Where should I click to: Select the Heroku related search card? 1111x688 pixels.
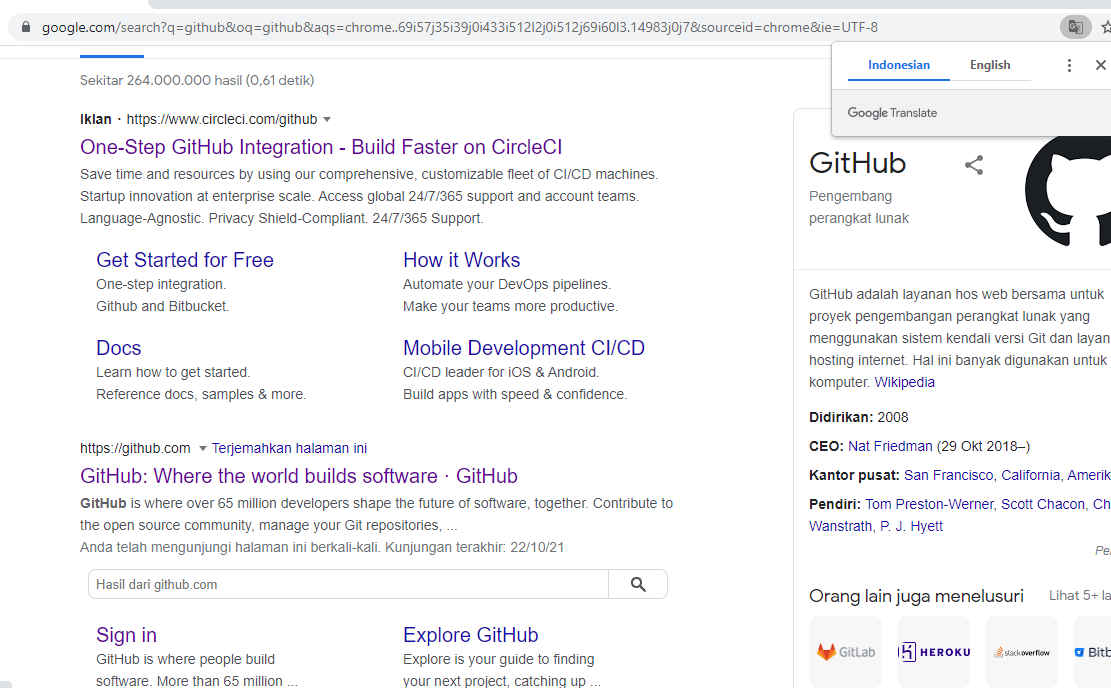tap(934, 651)
